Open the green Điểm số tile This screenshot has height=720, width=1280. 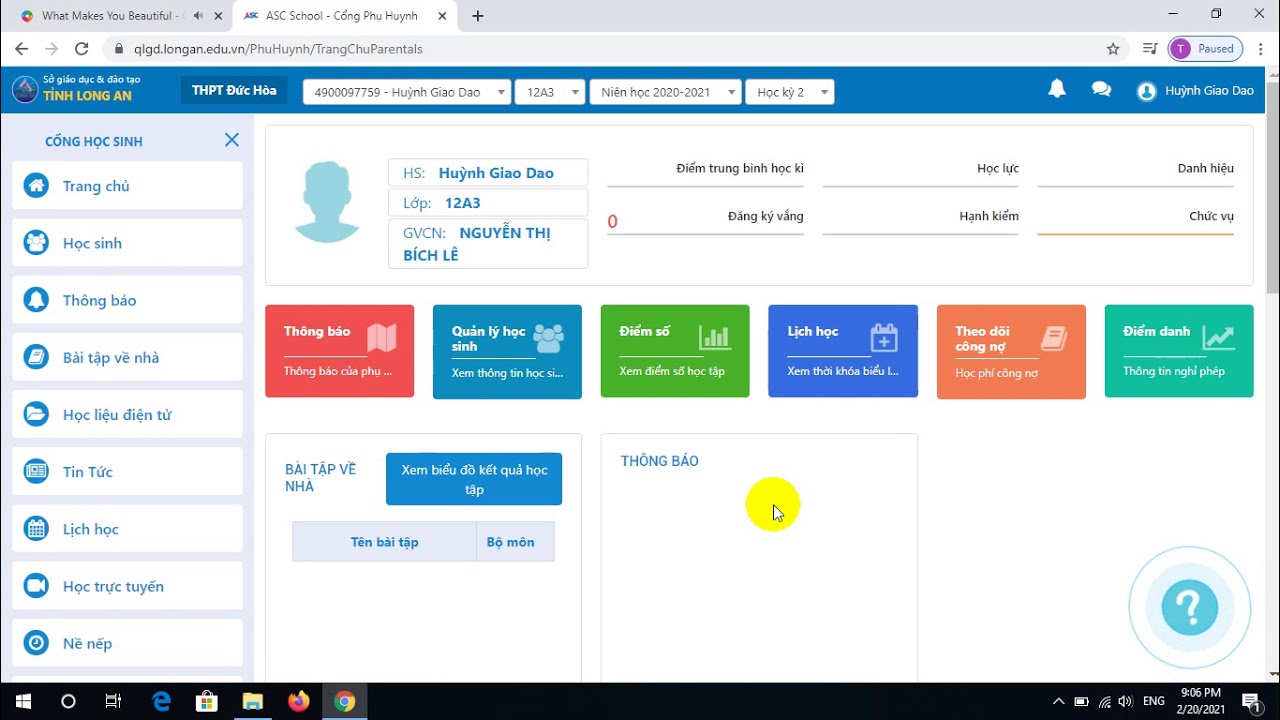click(675, 351)
